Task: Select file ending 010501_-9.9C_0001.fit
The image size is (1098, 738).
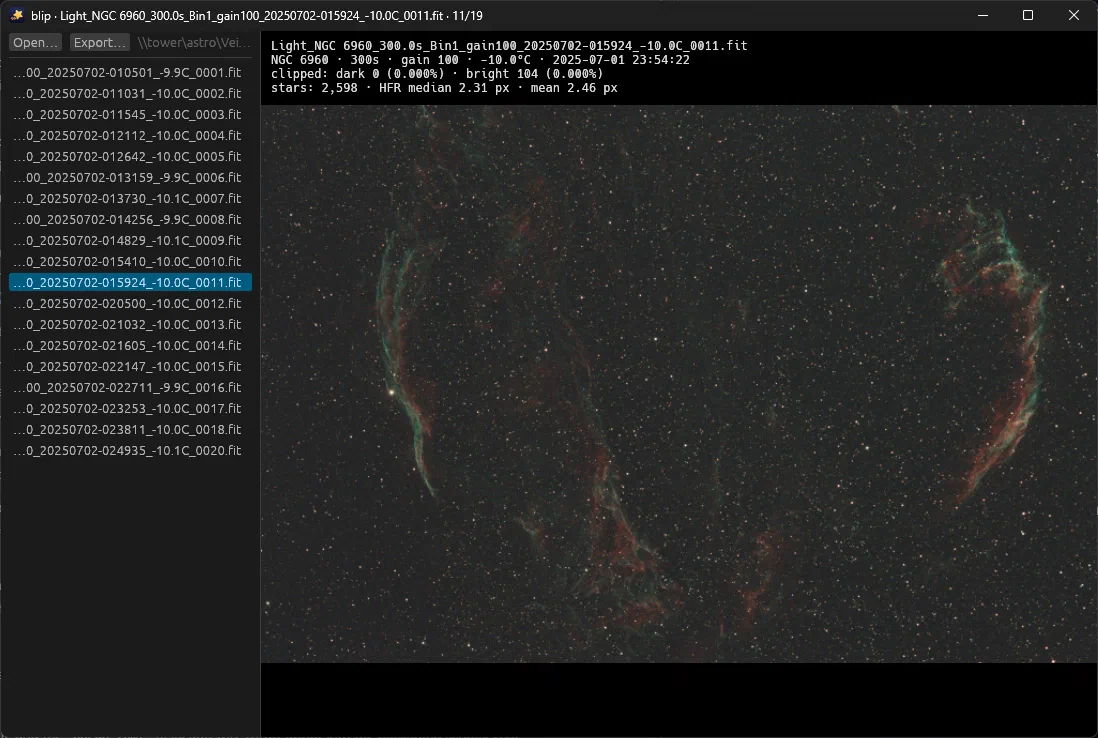Action: (x=130, y=72)
